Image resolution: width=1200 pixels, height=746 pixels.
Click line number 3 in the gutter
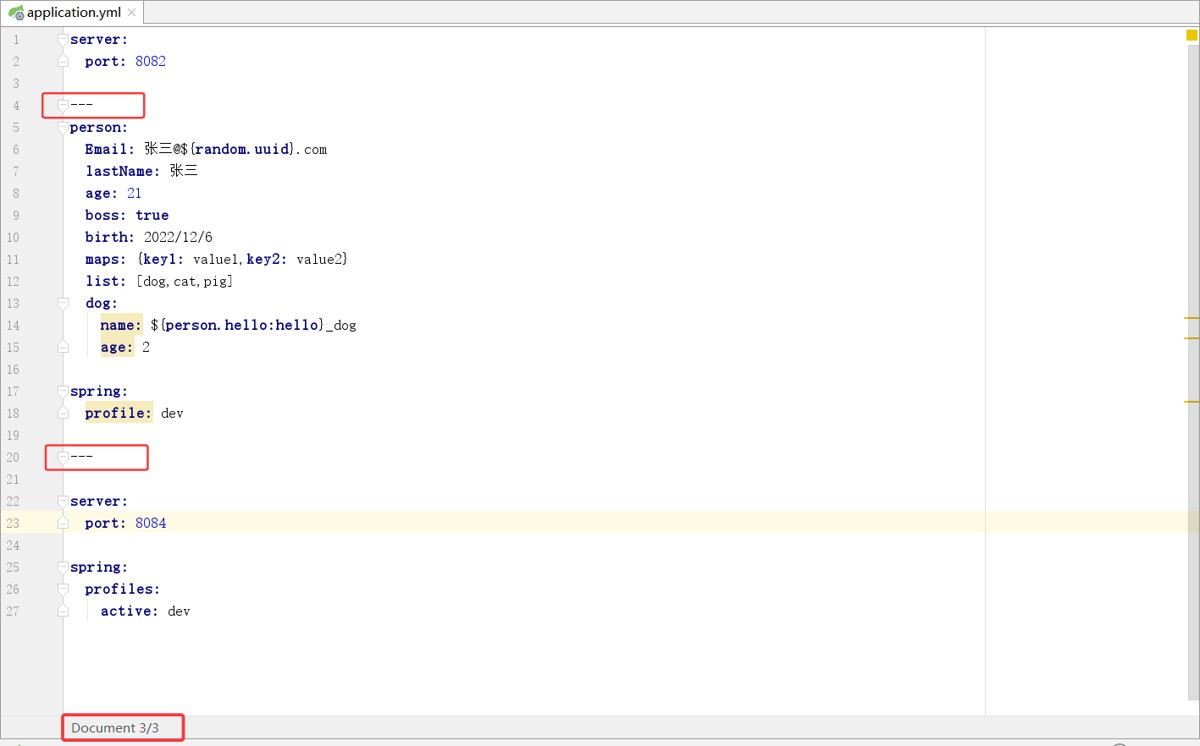pos(15,83)
